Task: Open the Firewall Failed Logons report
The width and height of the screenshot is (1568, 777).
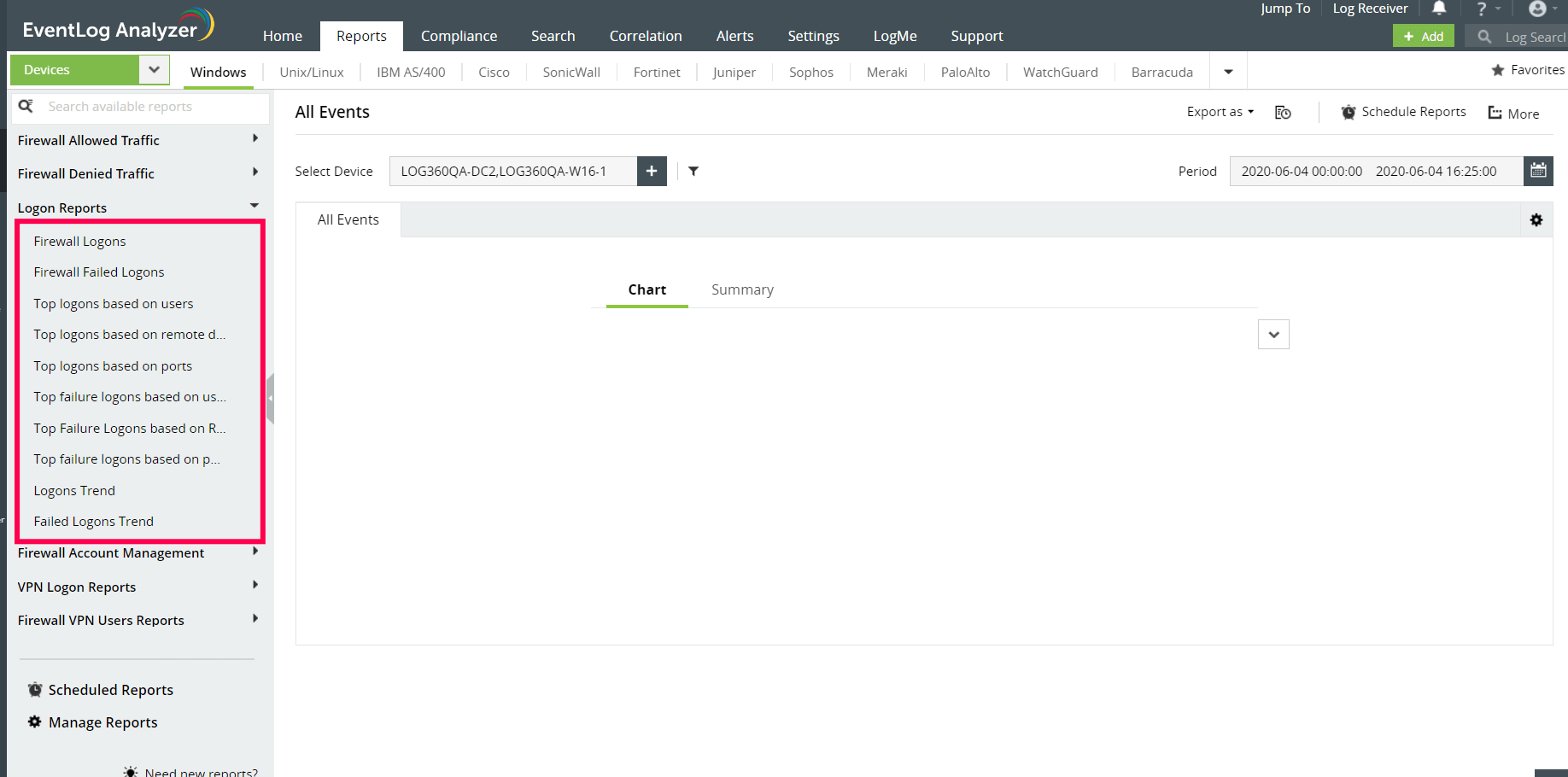Action: tap(99, 272)
